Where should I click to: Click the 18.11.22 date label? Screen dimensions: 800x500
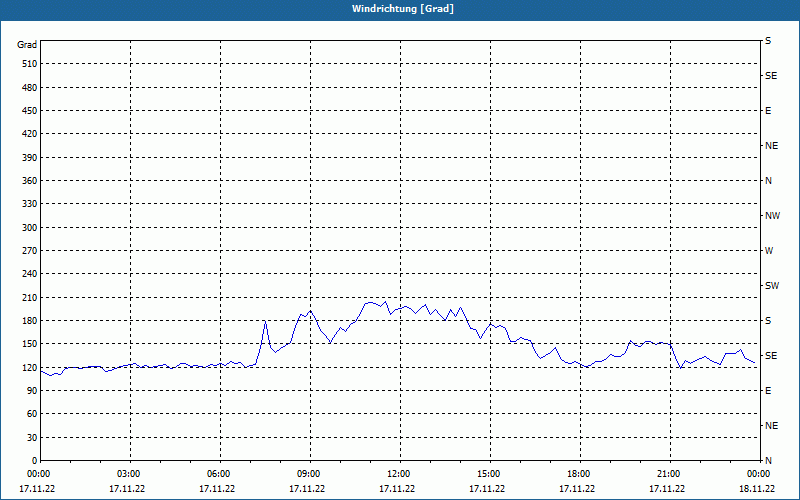757,489
